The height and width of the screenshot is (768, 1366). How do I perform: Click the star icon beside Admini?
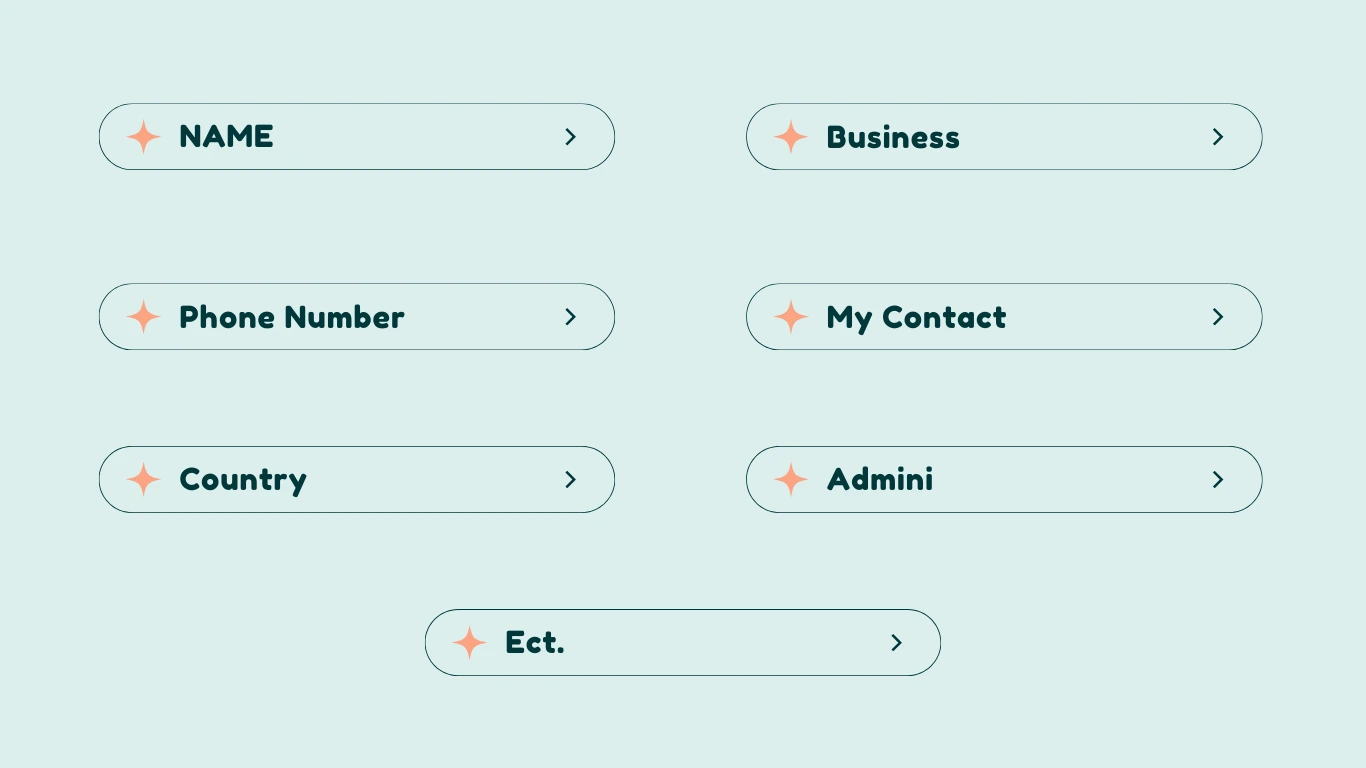[x=790, y=480]
